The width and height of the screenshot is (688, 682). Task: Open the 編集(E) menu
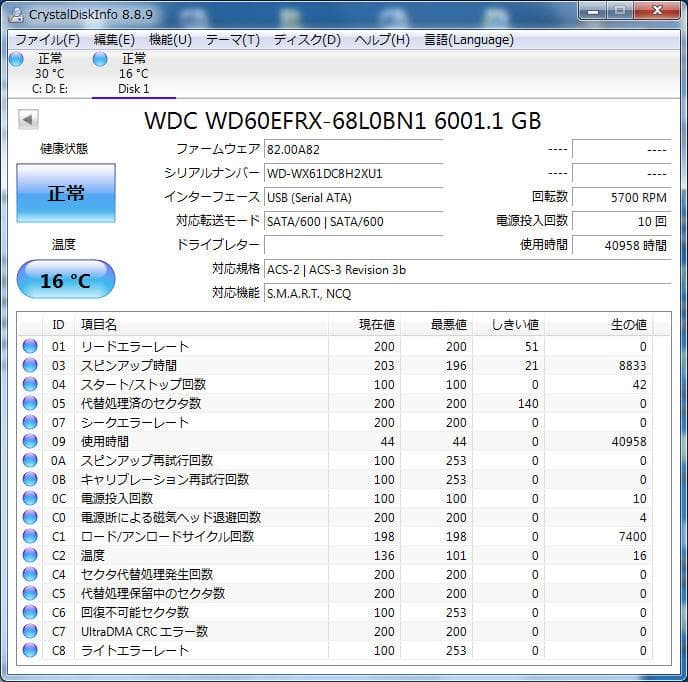coord(114,40)
